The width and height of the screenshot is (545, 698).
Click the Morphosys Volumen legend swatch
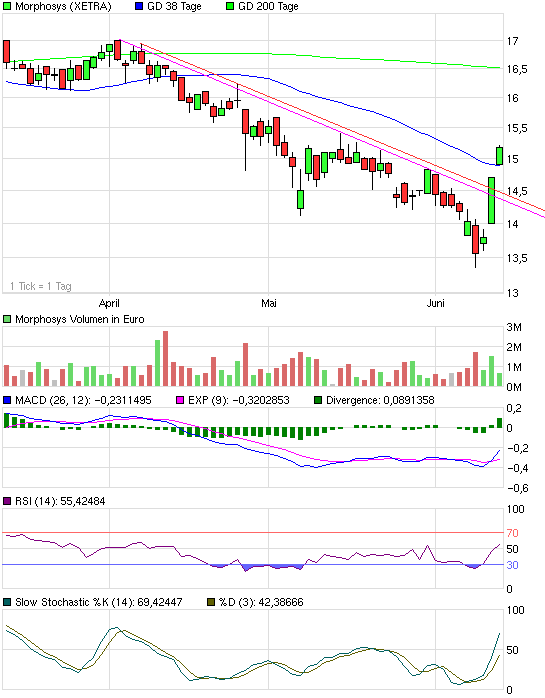tap(7, 319)
